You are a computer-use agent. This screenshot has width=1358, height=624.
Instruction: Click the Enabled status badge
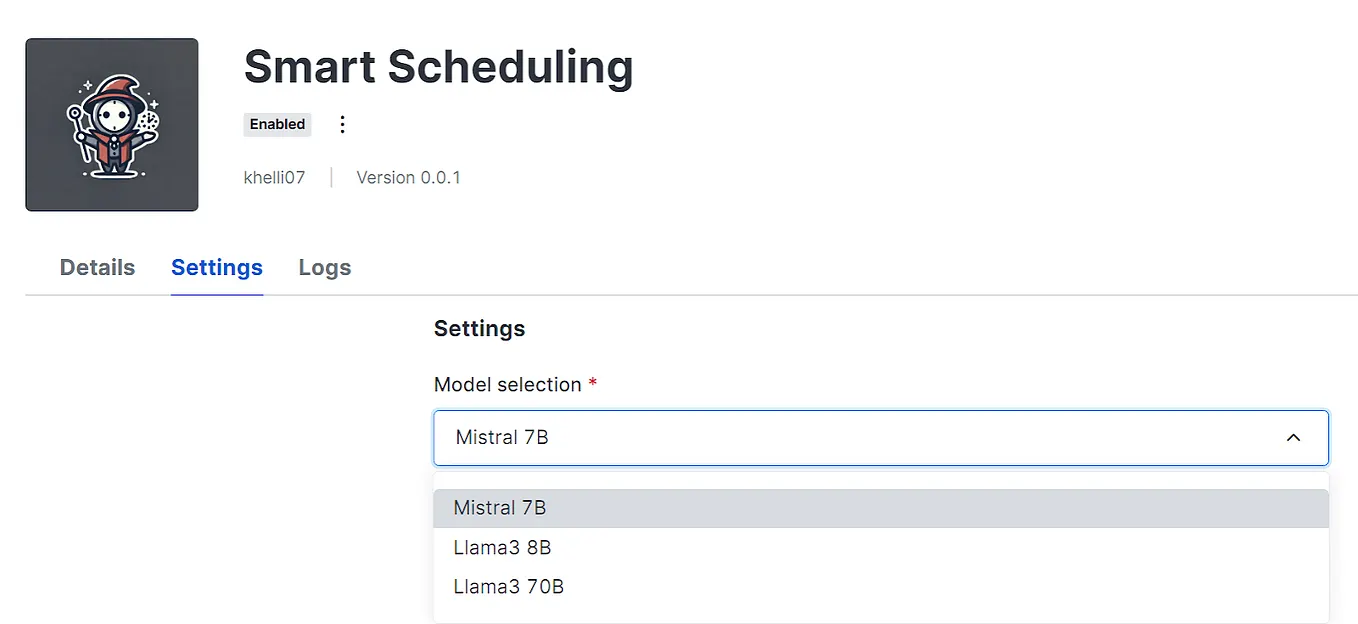277,124
